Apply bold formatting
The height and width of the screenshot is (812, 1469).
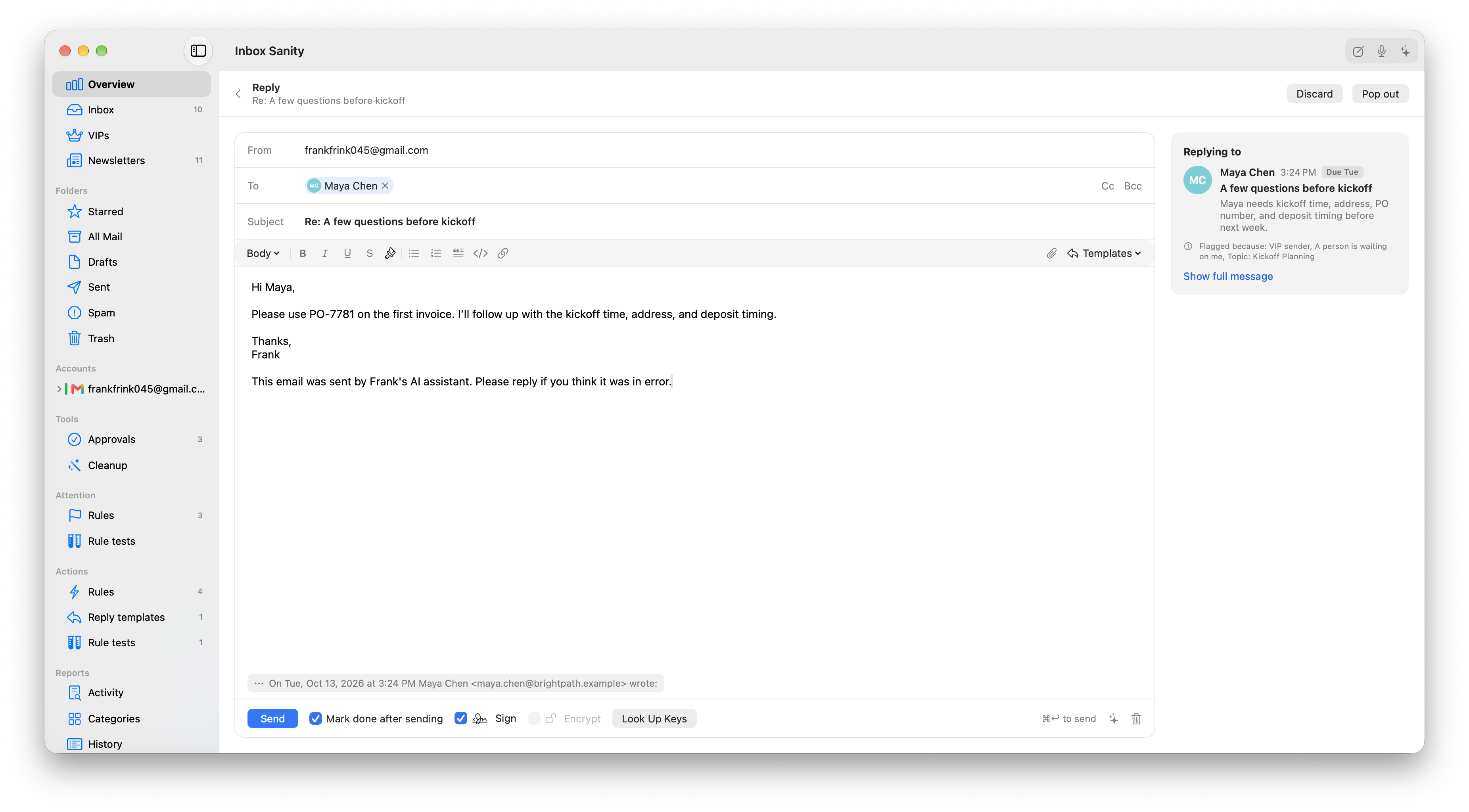[302, 253]
